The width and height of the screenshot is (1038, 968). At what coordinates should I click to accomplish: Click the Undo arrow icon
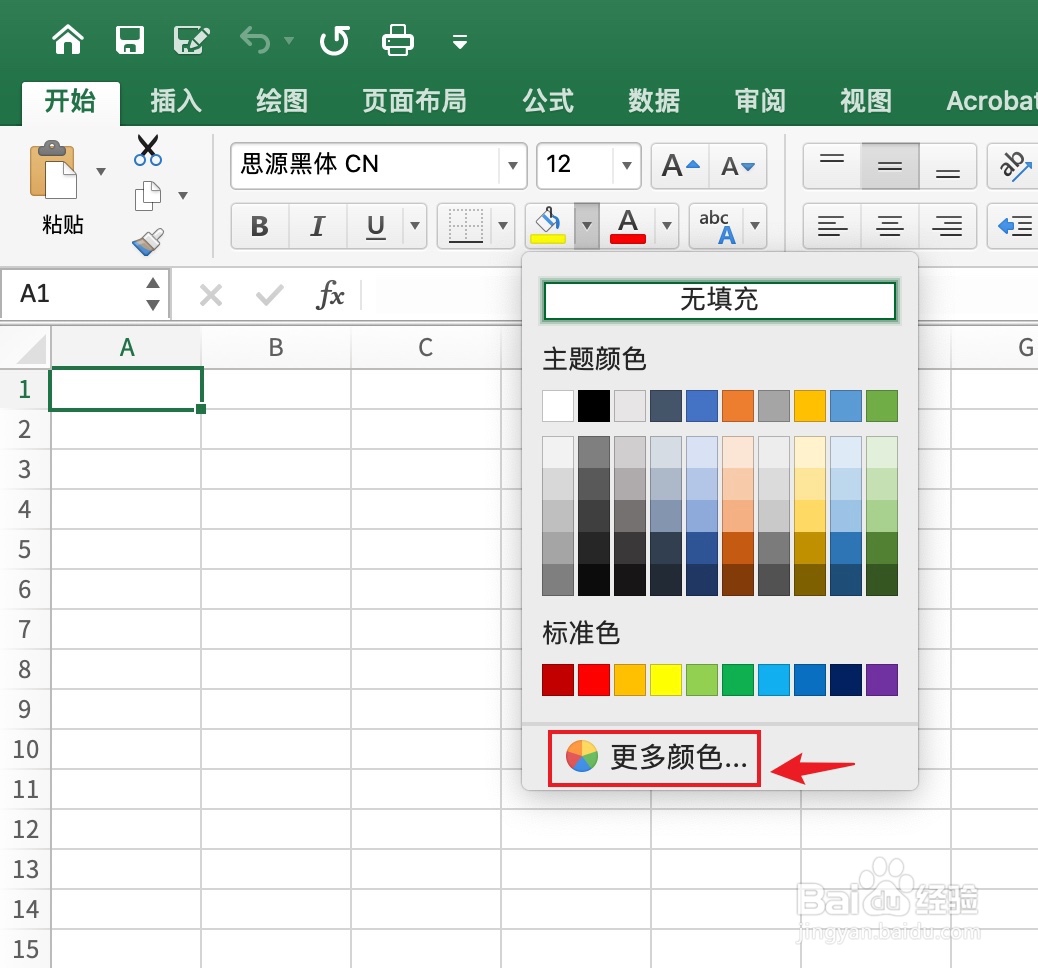click(255, 40)
